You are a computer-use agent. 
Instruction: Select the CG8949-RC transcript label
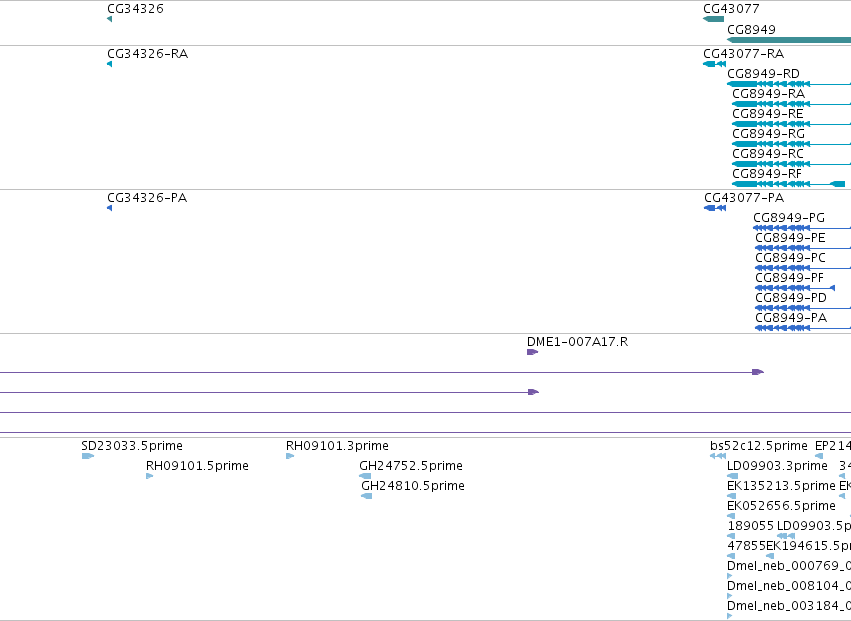768,154
